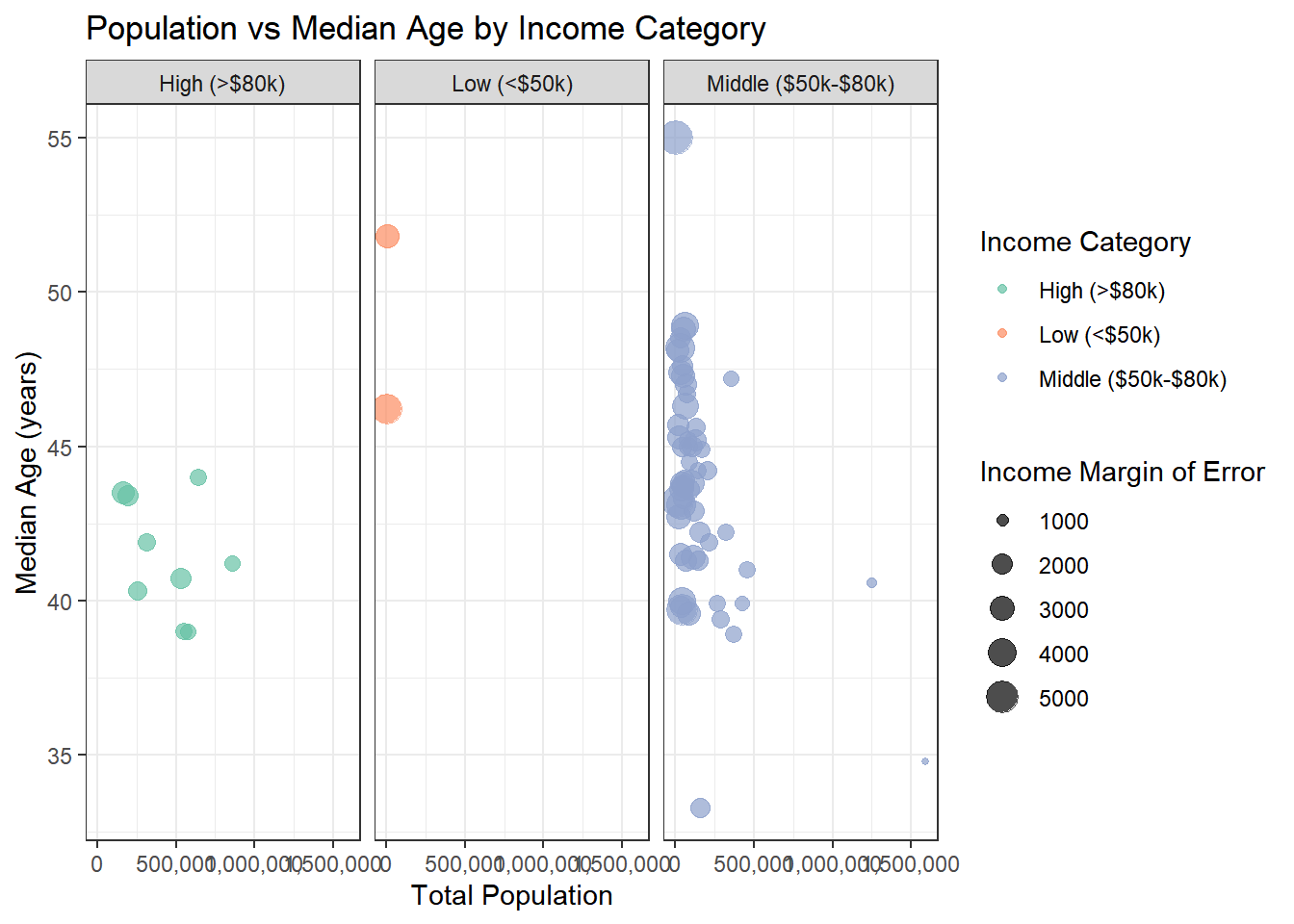Click the blue Middle income legend dot

coord(1002,378)
